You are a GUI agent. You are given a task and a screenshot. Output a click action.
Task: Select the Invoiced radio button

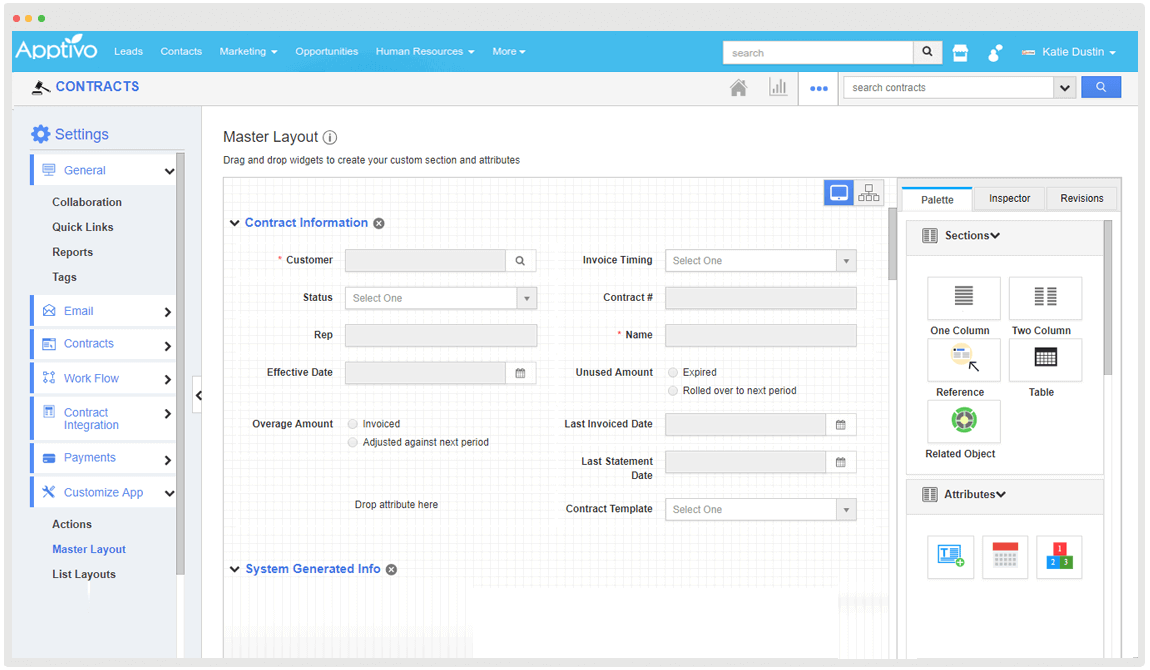[353, 424]
